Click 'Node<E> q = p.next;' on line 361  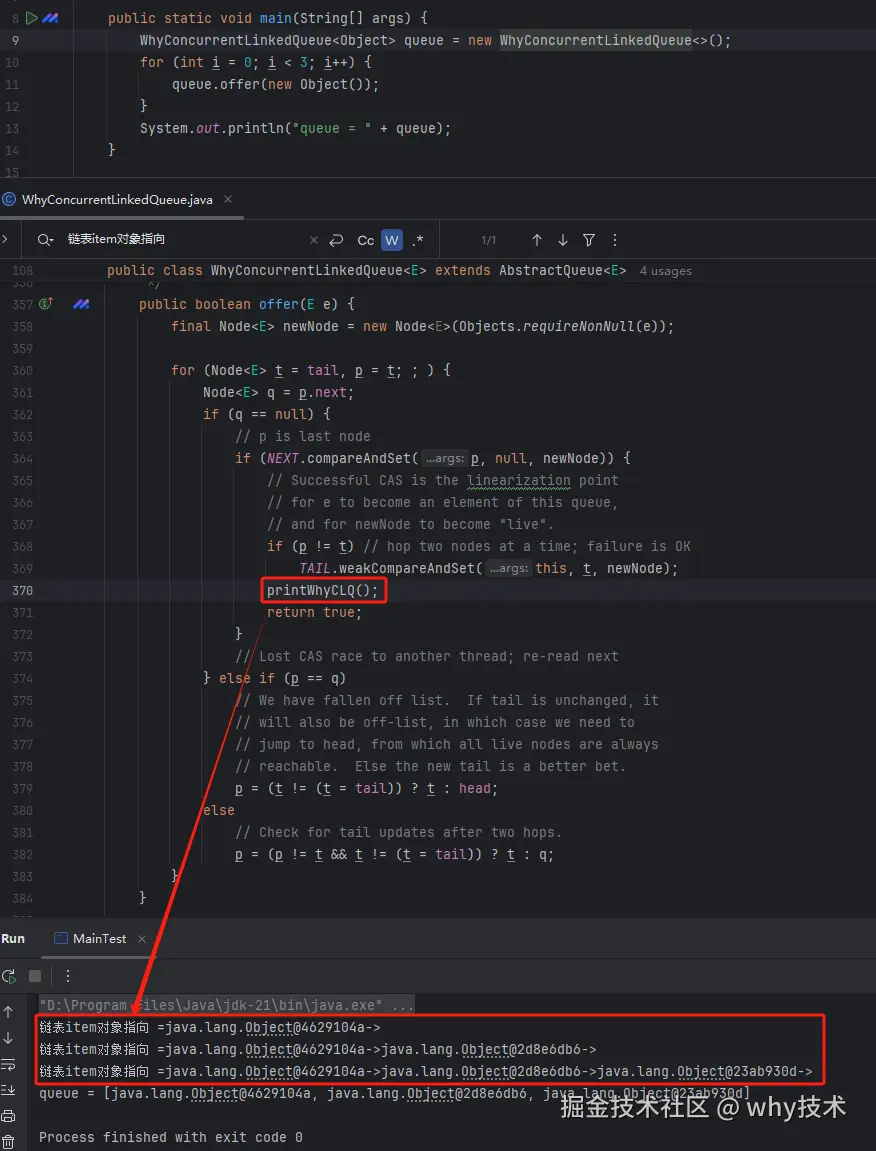coord(278,392)
